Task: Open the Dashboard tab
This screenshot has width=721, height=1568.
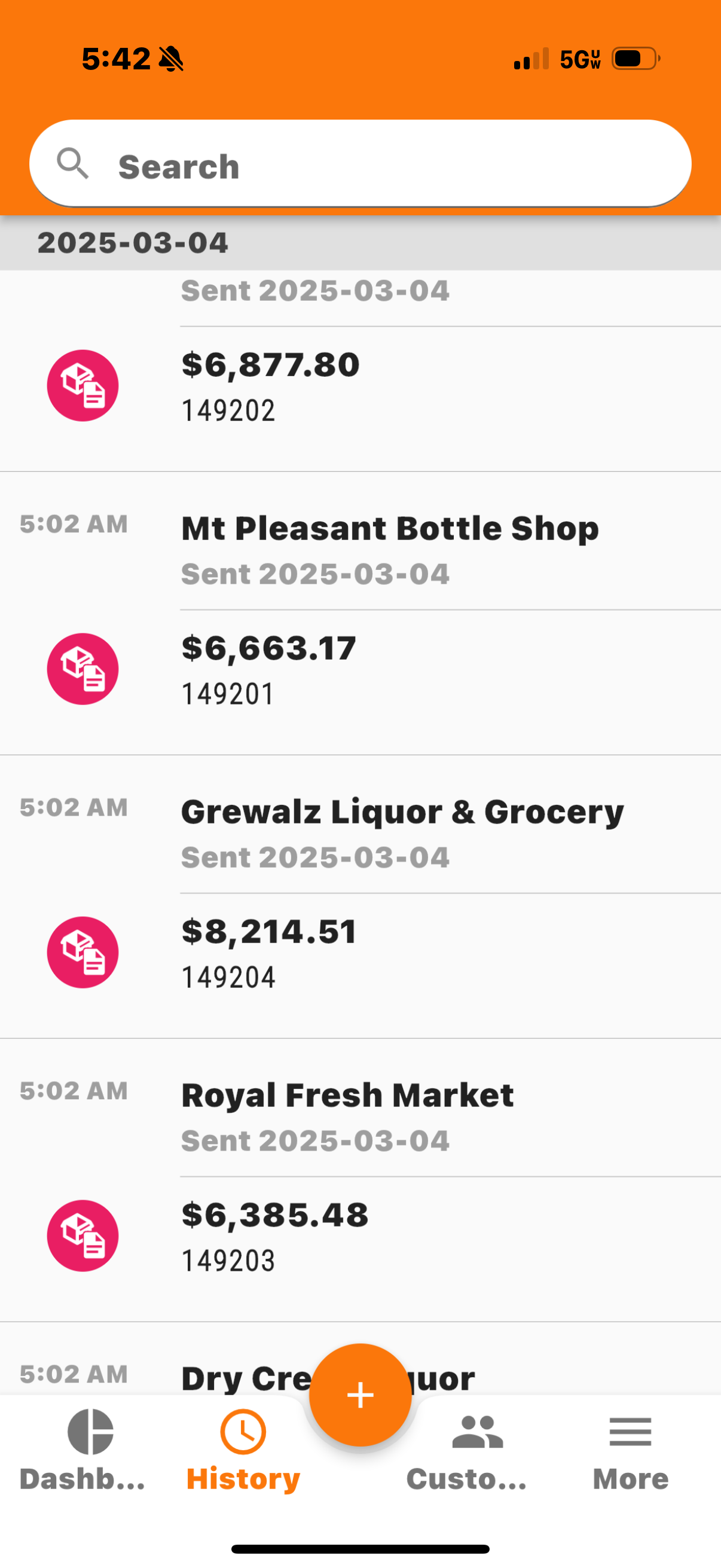Action: coord(83,1451)
